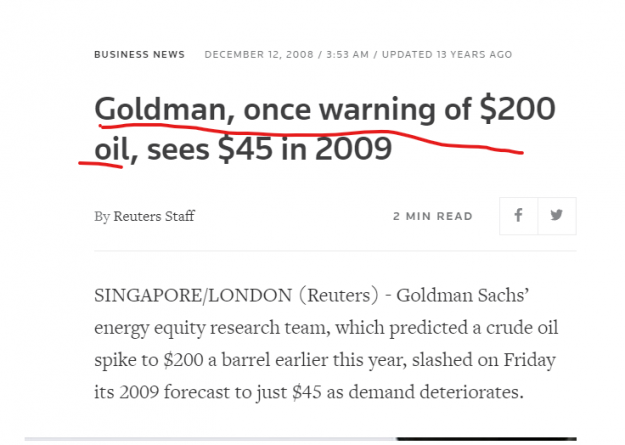Click '$45 as demand deteriorates' in the paragraph
The image size is (625, 445).
tap(407, 392)
